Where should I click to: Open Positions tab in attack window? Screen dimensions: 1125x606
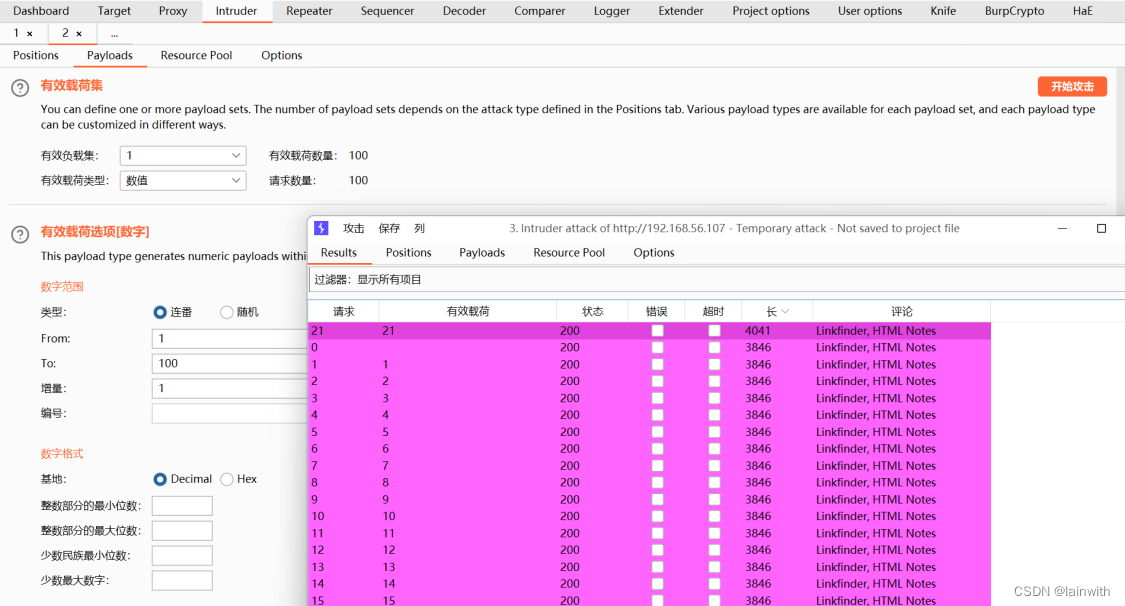click(408, 252)
